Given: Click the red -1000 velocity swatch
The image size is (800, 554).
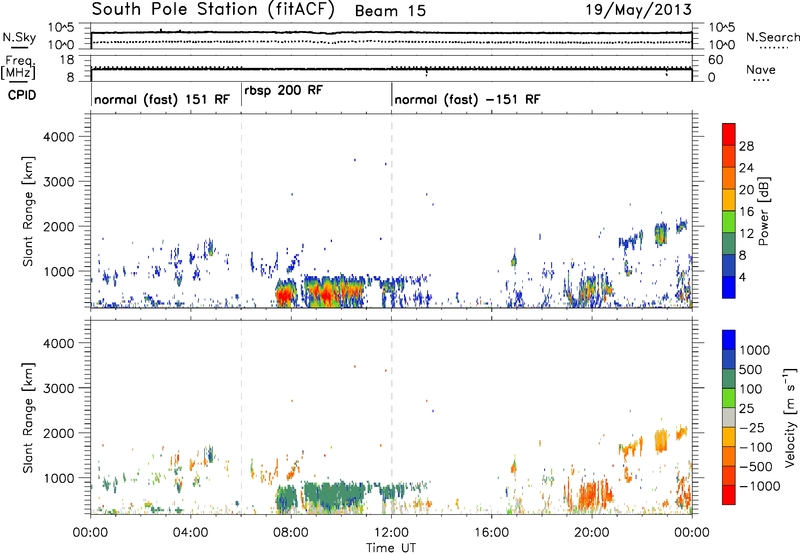Looking at the screenshot, I should 729,495.
